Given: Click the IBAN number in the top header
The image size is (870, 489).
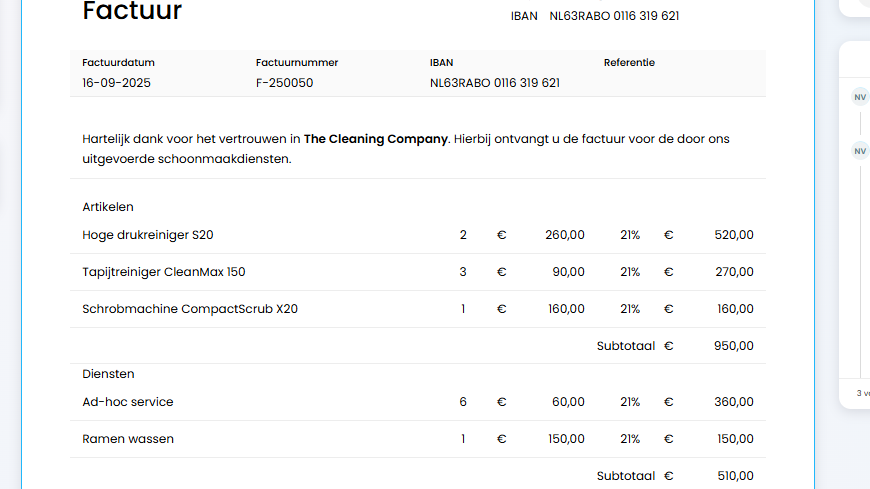Looking at the screenshot, I should pos(614,16).
